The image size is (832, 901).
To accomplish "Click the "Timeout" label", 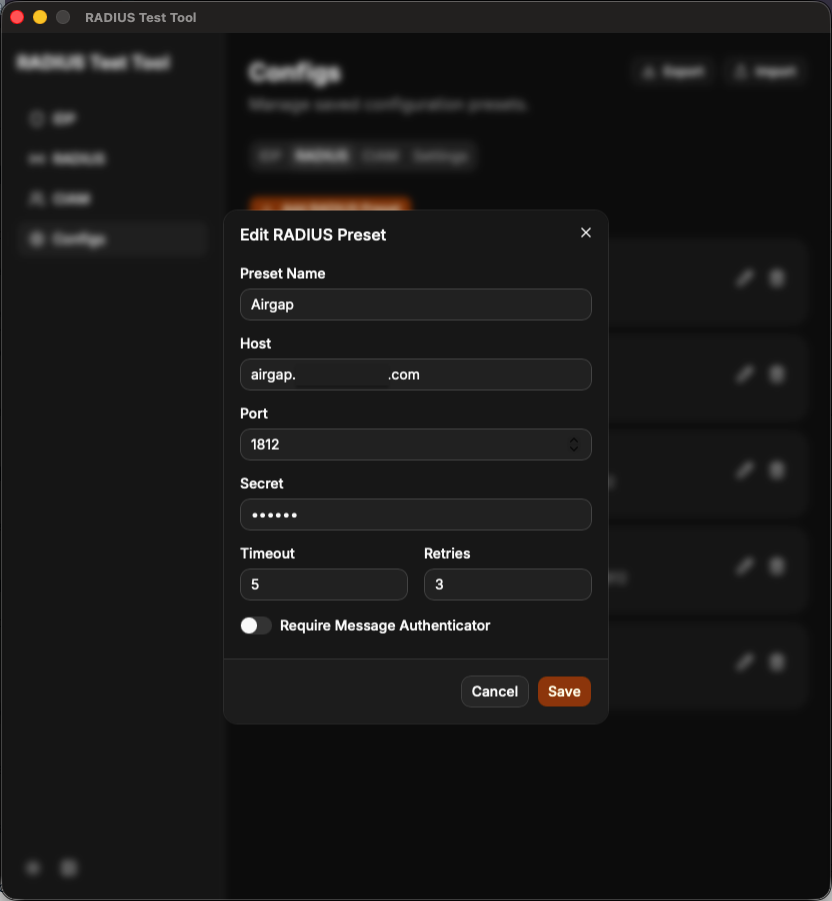I will pyautogui.click(x=267, y=553).
